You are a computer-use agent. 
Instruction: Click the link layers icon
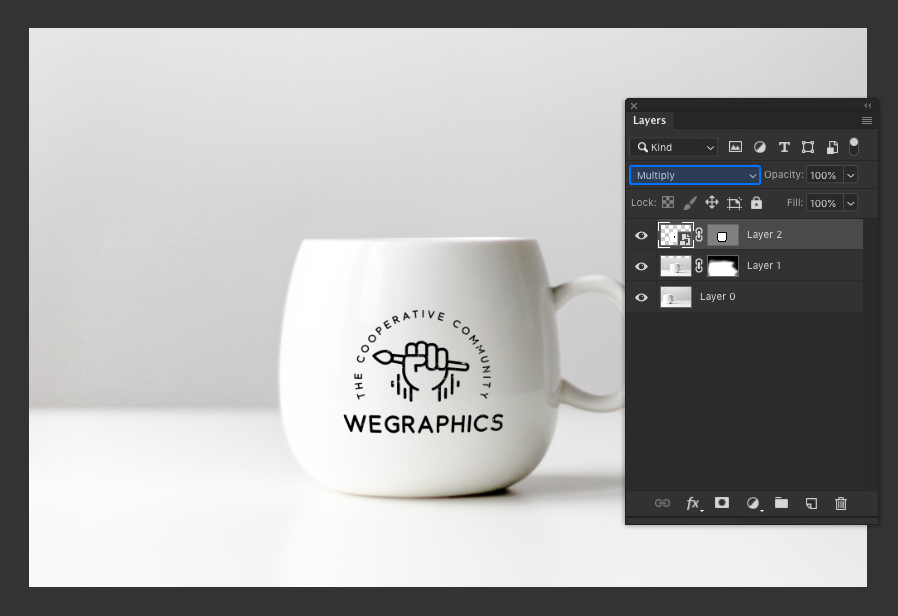(x=662, y=503)
